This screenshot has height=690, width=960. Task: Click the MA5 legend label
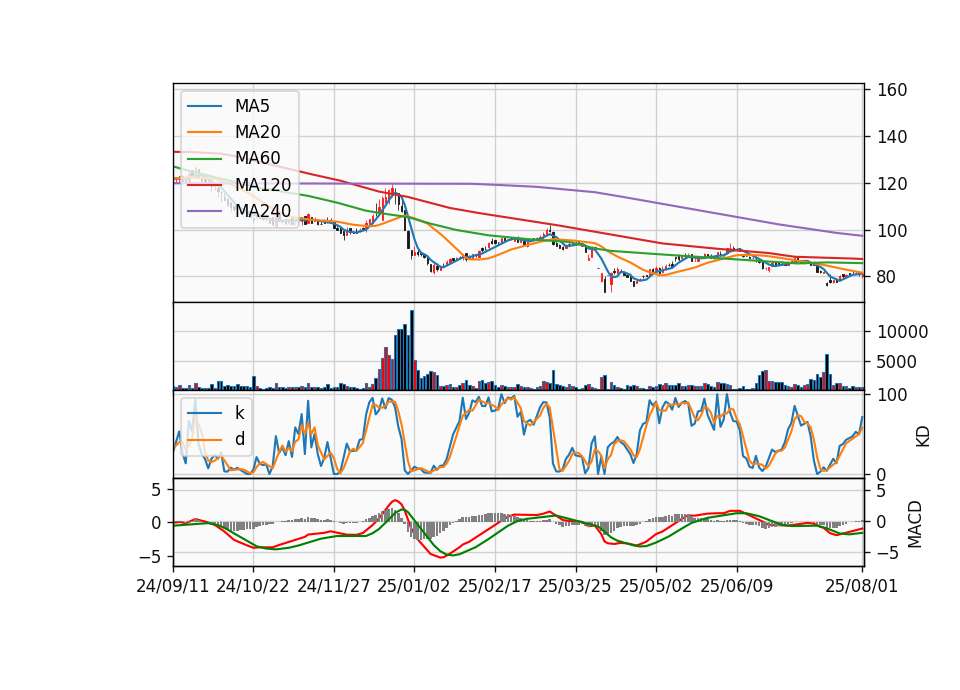click(252, 106)
